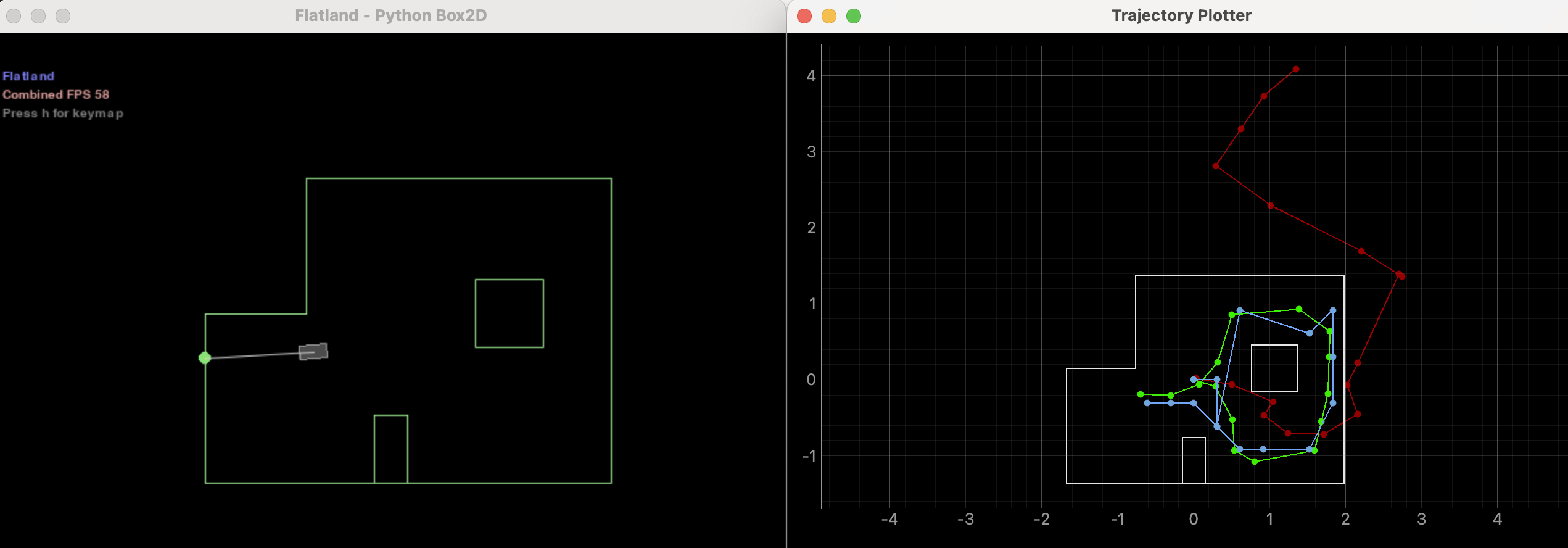Click the x-axis label '0' in plotter
The height and width of the screenshot is (548, 1568).
1194,519
